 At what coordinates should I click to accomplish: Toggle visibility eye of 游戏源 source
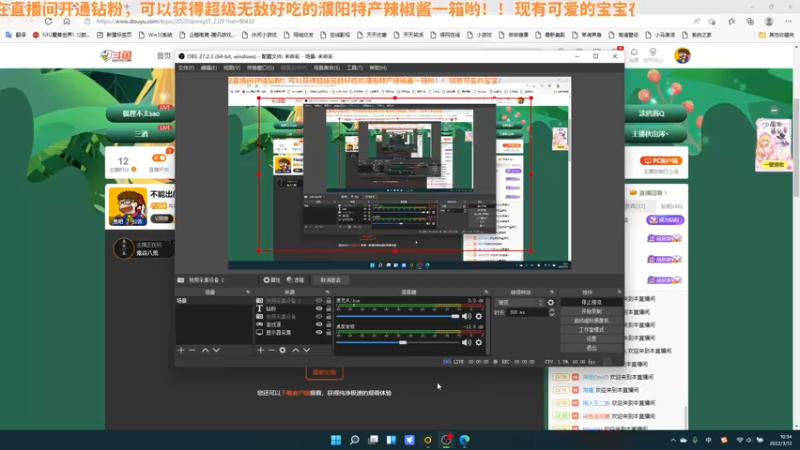(319, 324)
